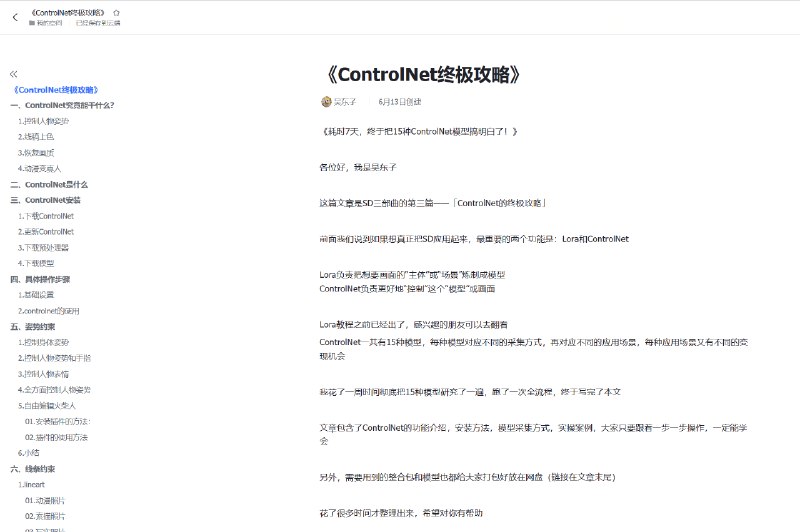This screenshot has height=532, width=800.
Task: Click paragraph starting ControlNet一共有15种模型
Action: point(534,349)
